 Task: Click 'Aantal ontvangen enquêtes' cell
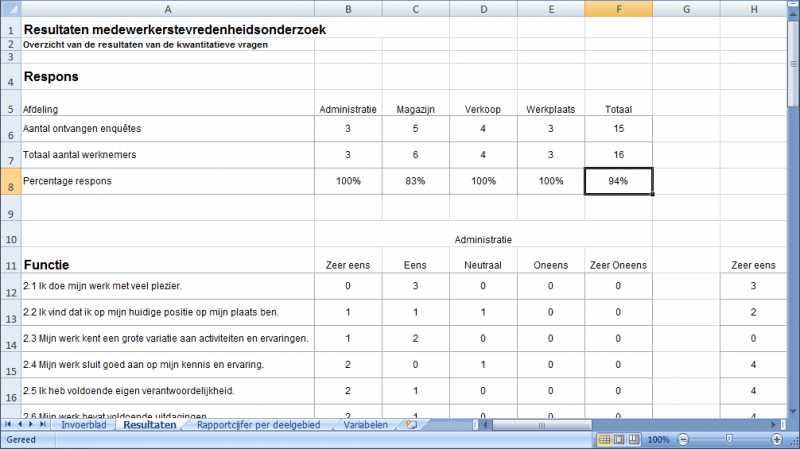click(168, 129)
